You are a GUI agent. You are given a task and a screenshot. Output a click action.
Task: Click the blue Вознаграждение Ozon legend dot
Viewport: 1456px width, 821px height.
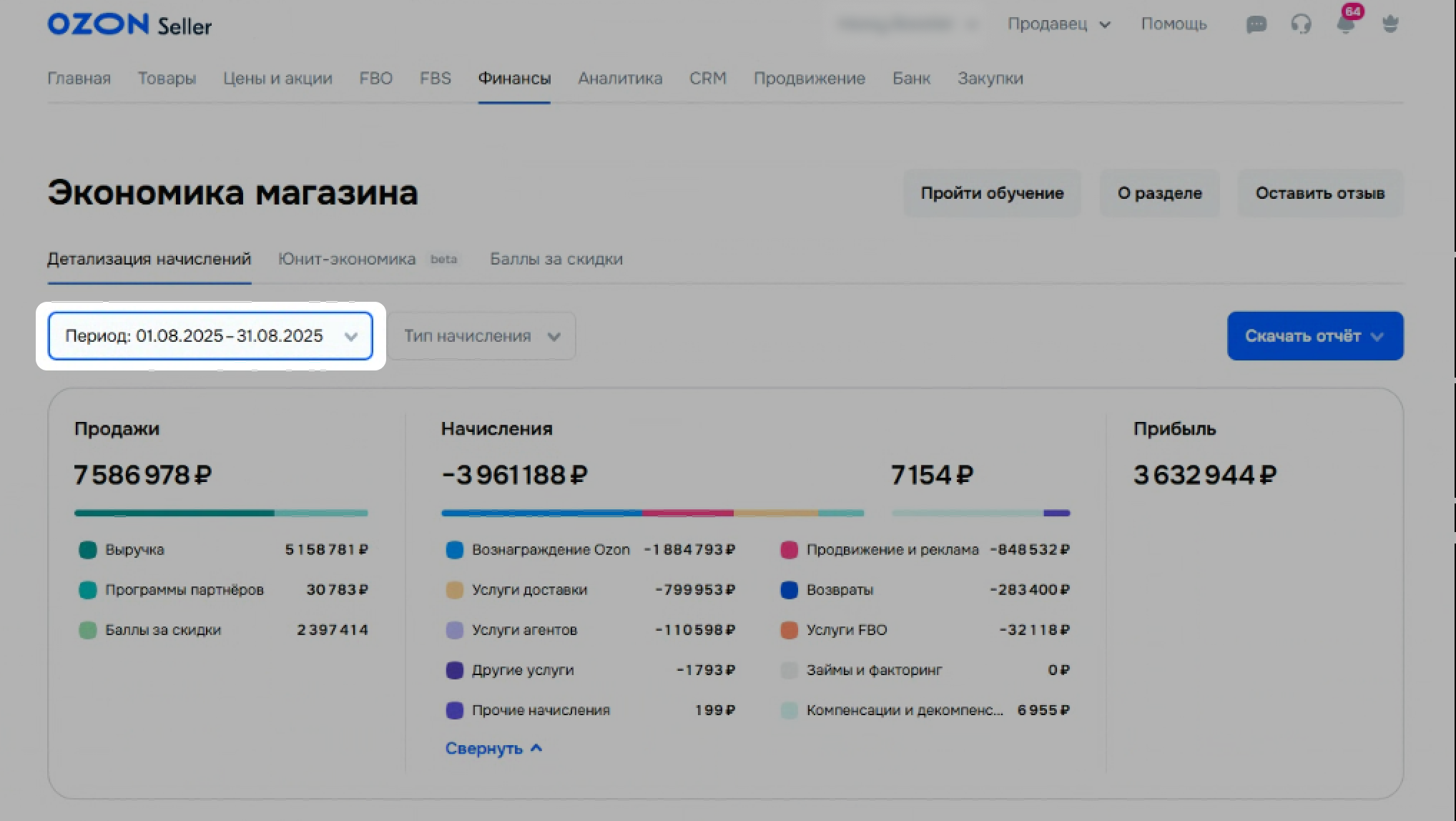[454, 550]
